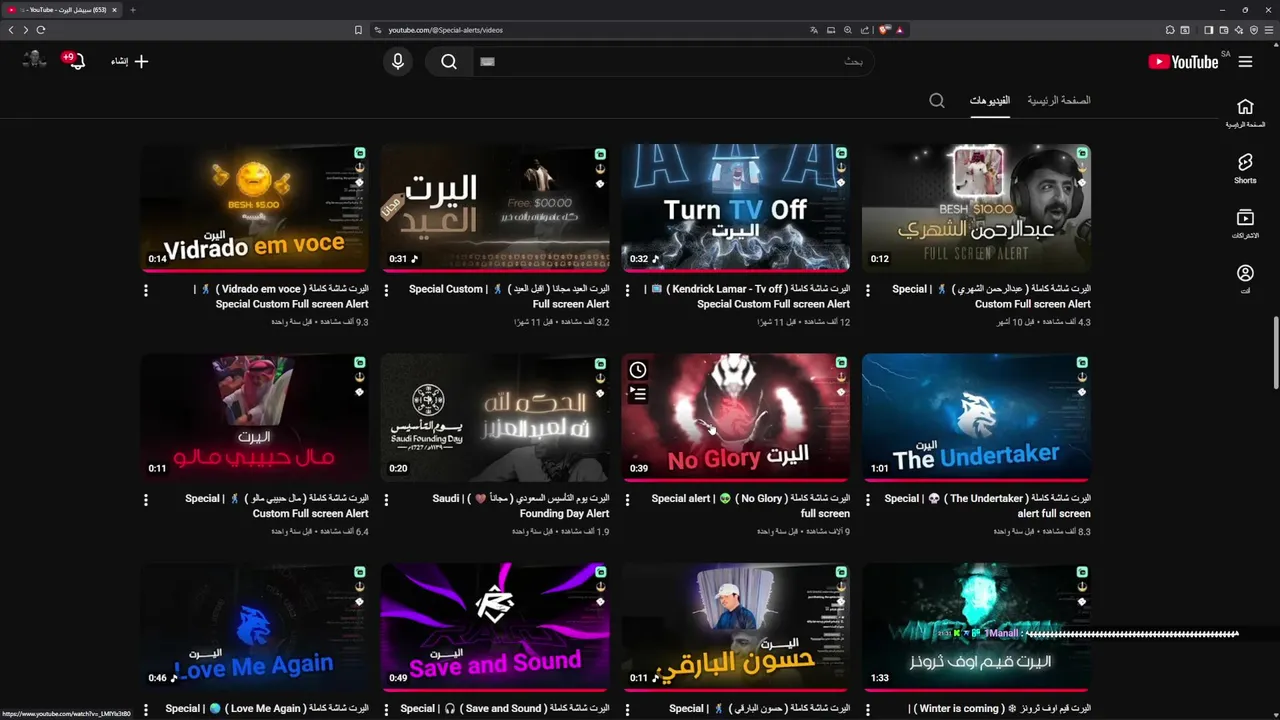This screenshot has width=1280, height=720.
Task: Play the يوم التأسيس Saudi Founding Day thumbnail
Action: (x=495, y=417)
